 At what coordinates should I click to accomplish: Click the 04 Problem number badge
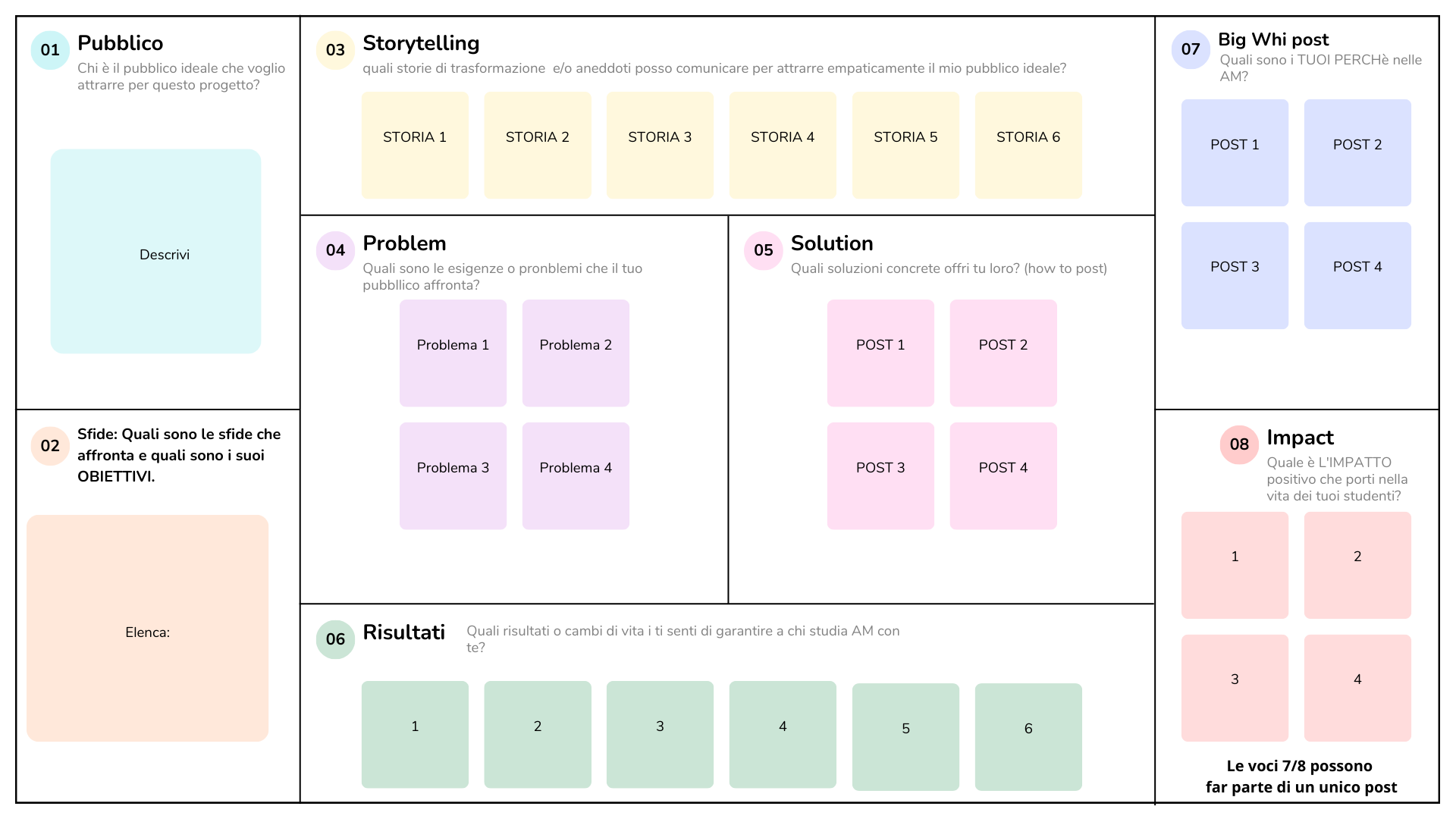335,250
